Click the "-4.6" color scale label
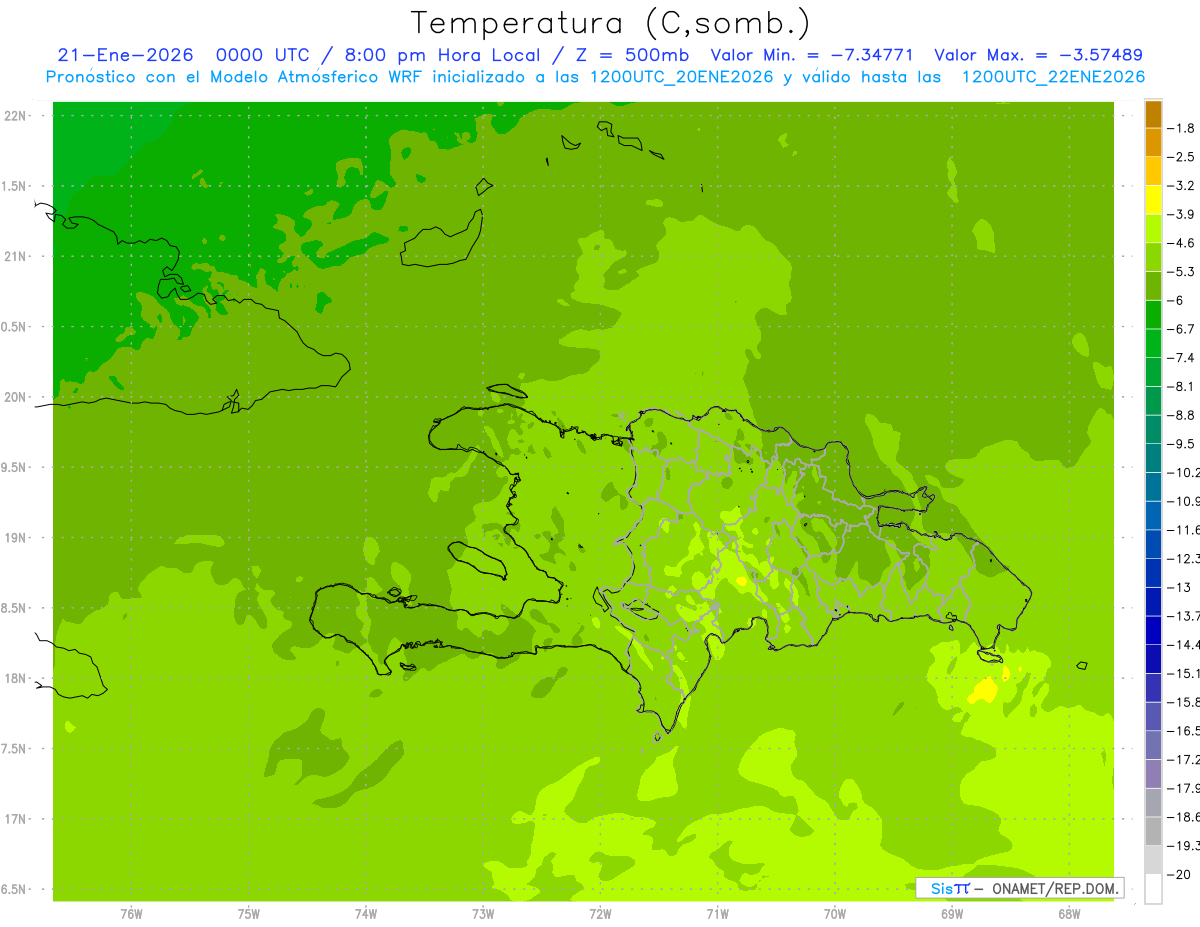This screenshot has width=1200, height=927. tap(1181, 243)
